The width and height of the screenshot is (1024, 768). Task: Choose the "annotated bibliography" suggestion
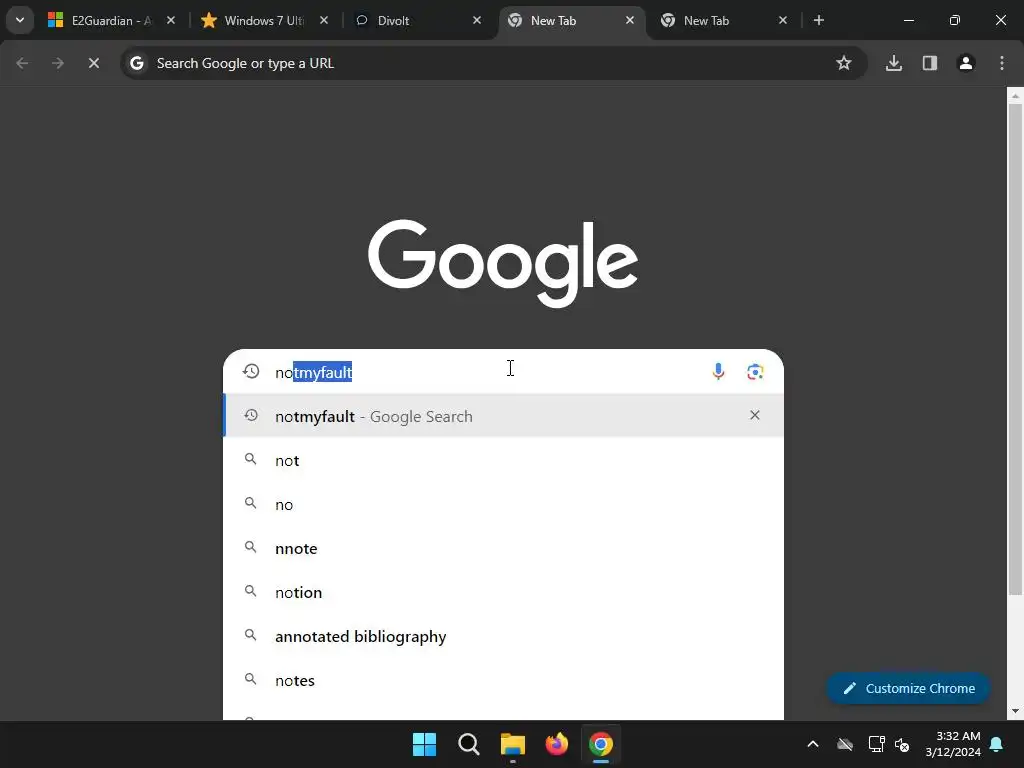[x=503, y=636]
